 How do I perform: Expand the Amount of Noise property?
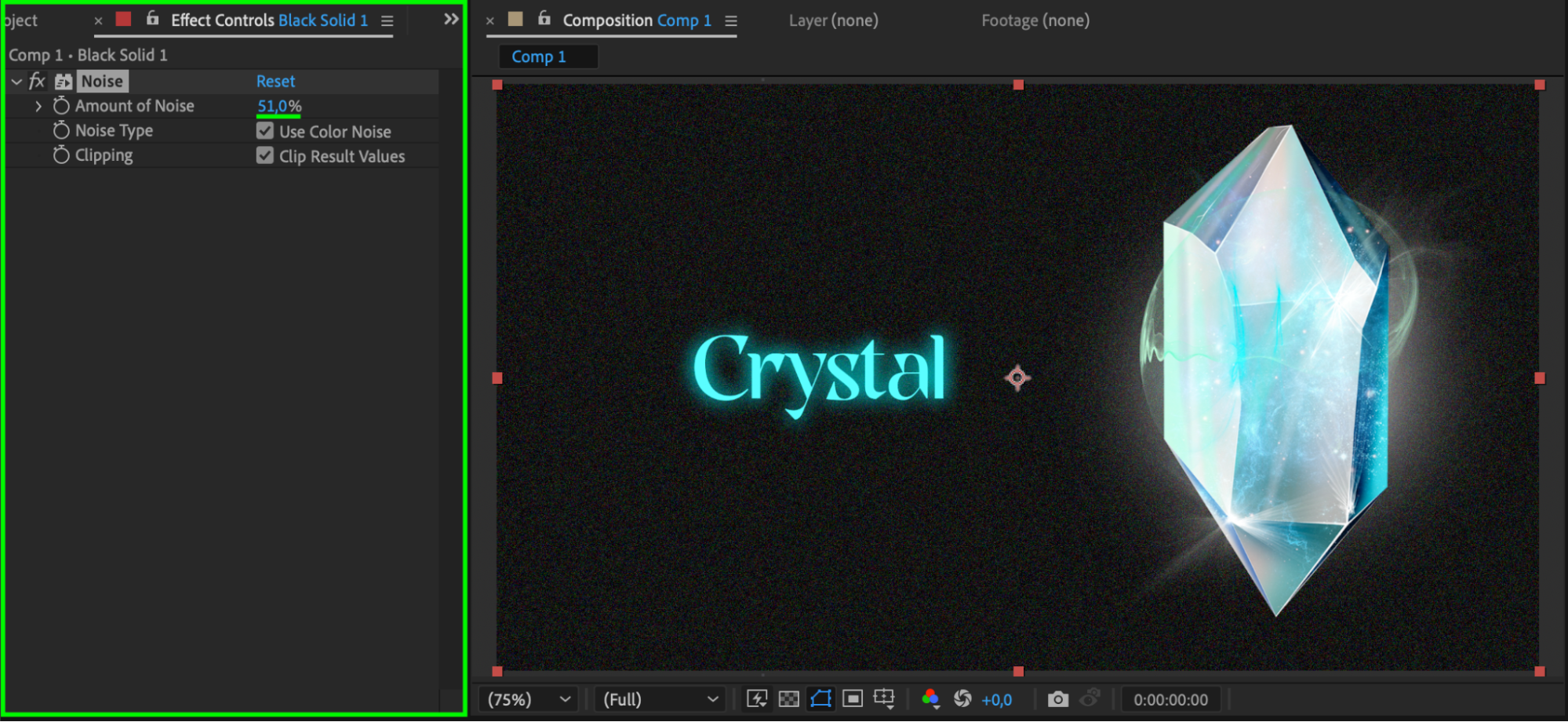(x=38, y=106)
